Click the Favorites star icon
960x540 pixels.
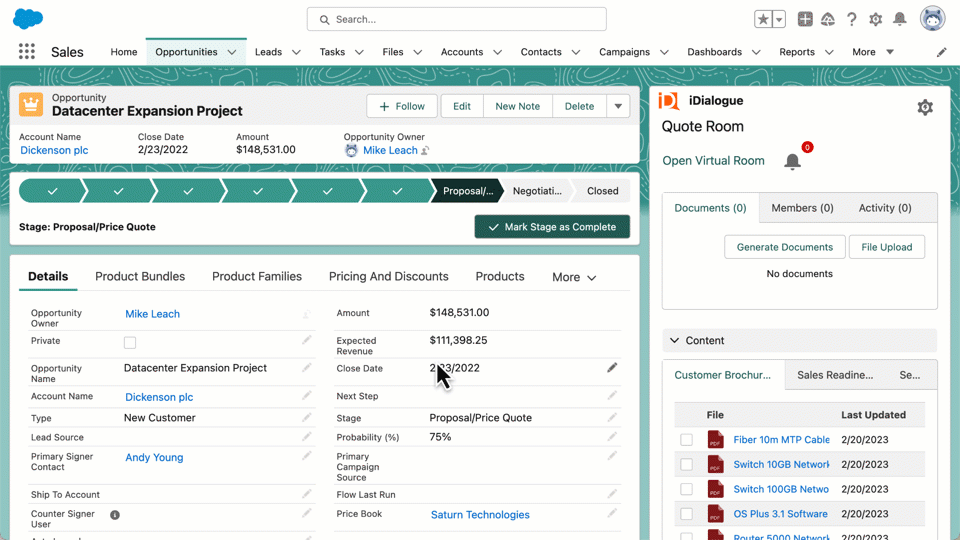coord(763,19)
